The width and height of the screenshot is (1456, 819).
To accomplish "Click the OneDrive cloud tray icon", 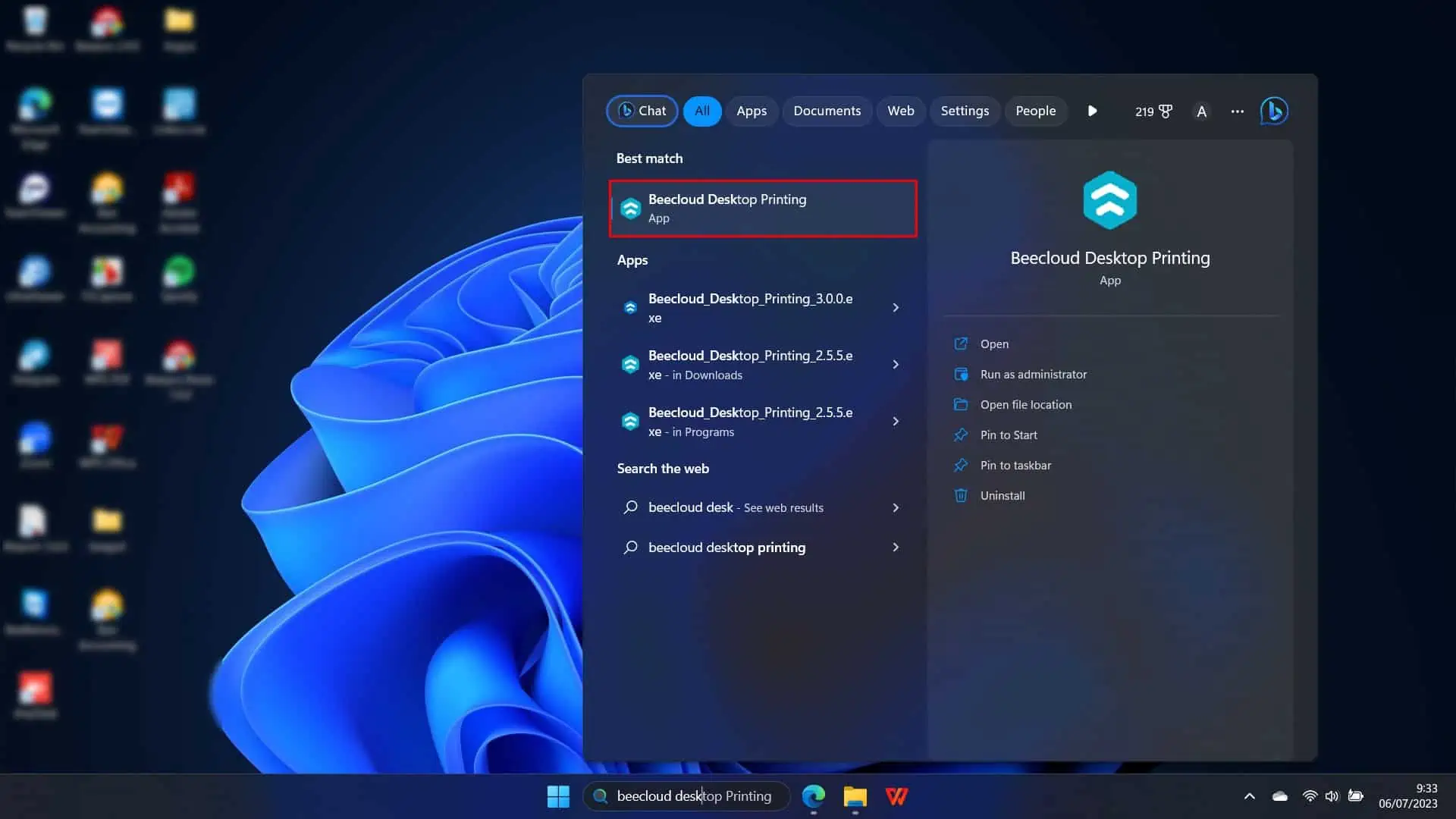I will pos(1280,796).
